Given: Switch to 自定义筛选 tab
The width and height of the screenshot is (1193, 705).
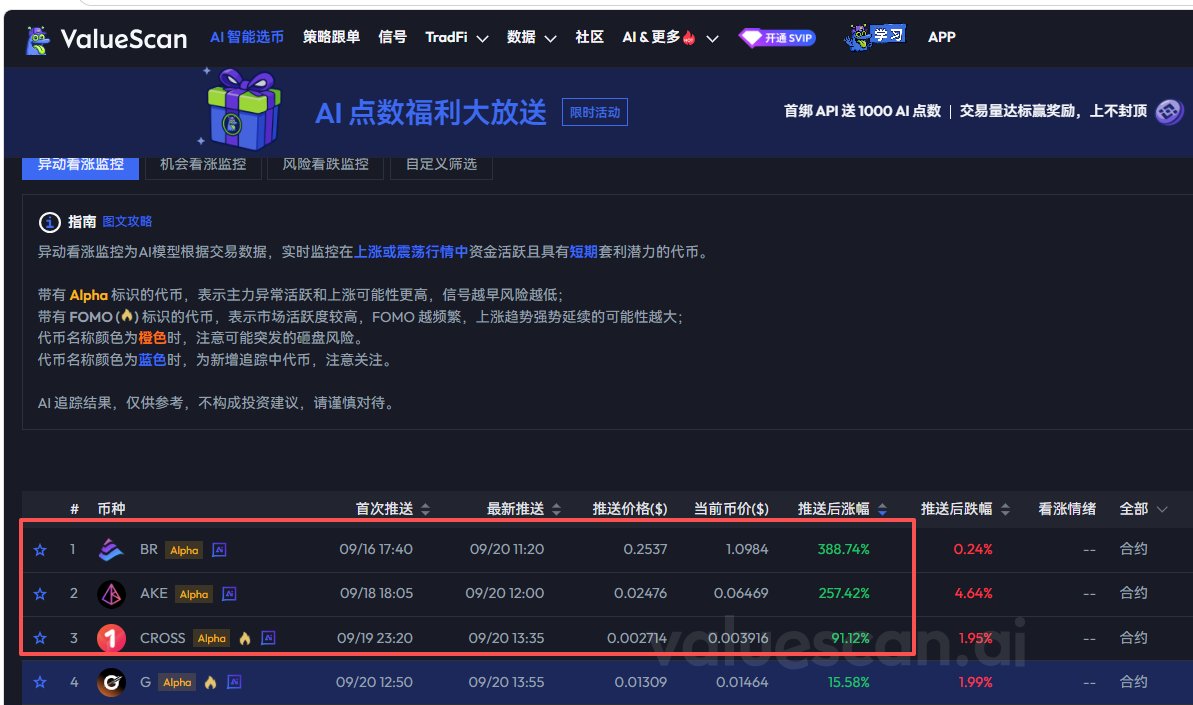Looking at the screenshot, I should click(441, 167).
